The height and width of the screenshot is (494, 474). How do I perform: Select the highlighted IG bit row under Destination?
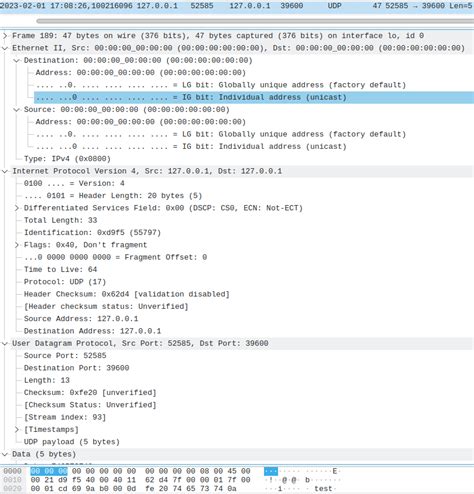coord(254,97)
